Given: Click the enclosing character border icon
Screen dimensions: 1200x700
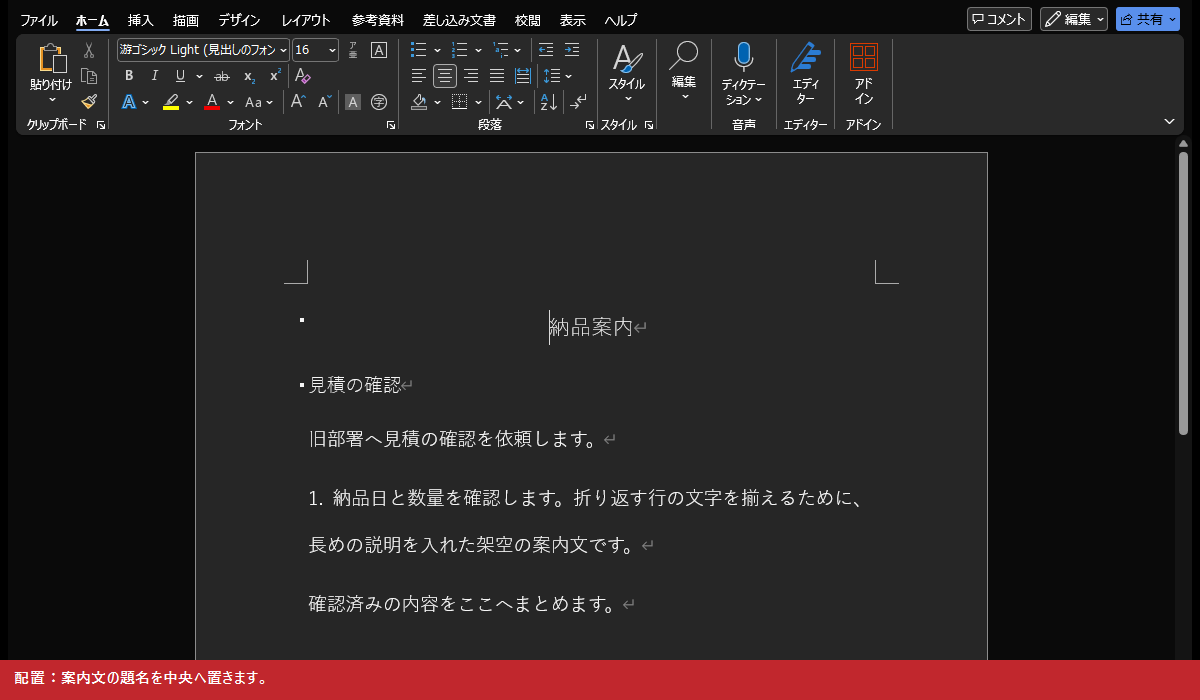Looking at the screenshot, I should pos(379,50).
